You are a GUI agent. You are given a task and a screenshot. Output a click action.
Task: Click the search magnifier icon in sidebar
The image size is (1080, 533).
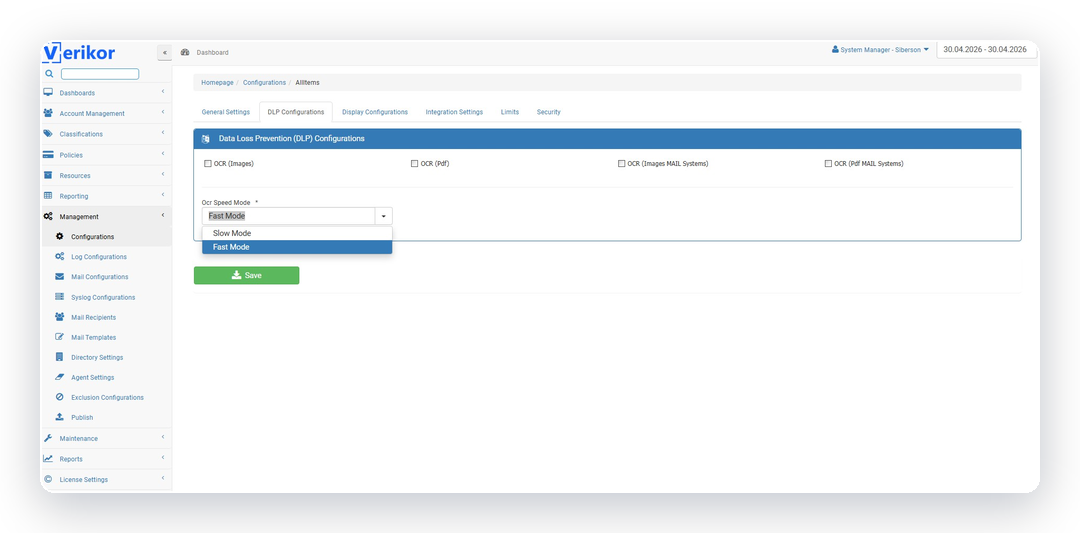click(x=49, y=74)
